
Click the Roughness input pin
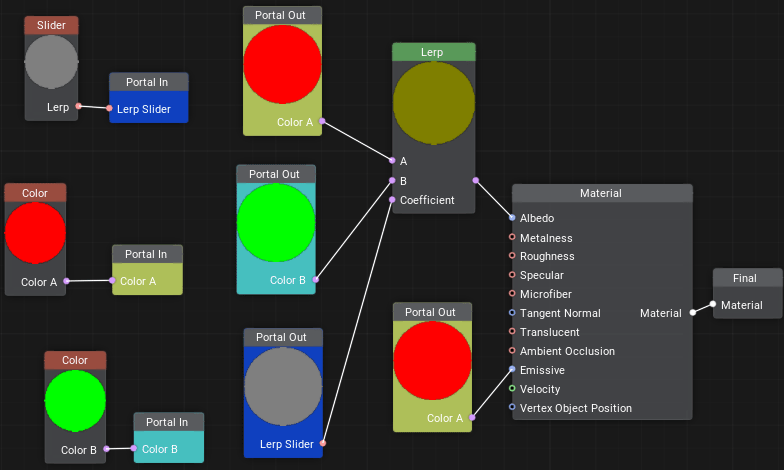point(512,256)
